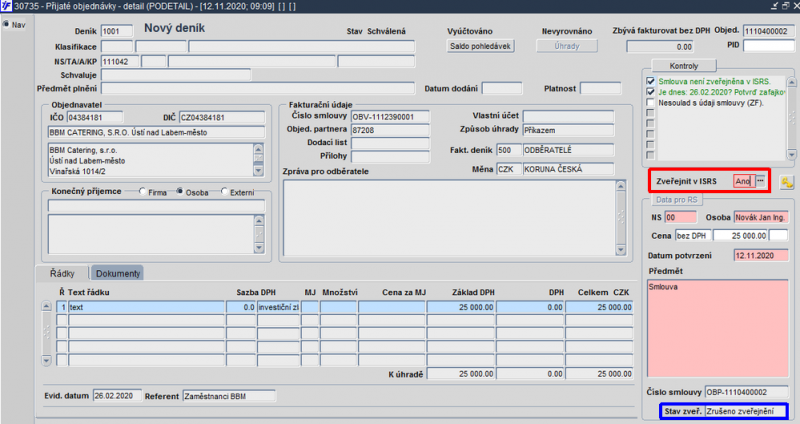Click into the empty Schvaluje field
800x424 pixels.
tap(176, 75)
